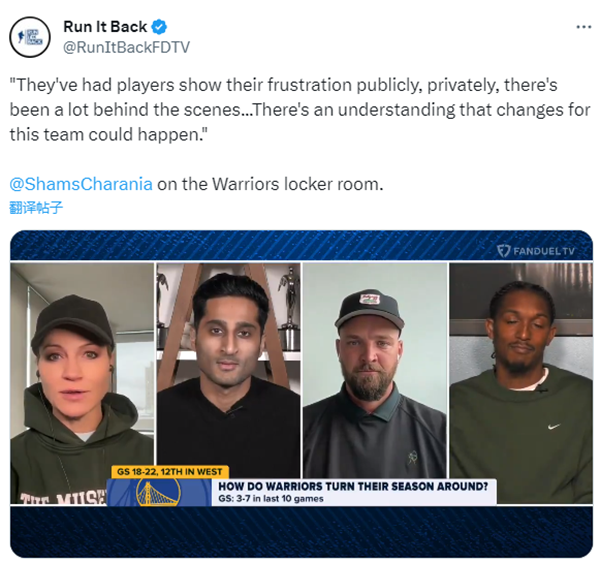The height and width of the screenshot is (563, 600).
Task: Click the FanDuel TV logo in the video
Action: pyautogui.click(x=536, y=251)
